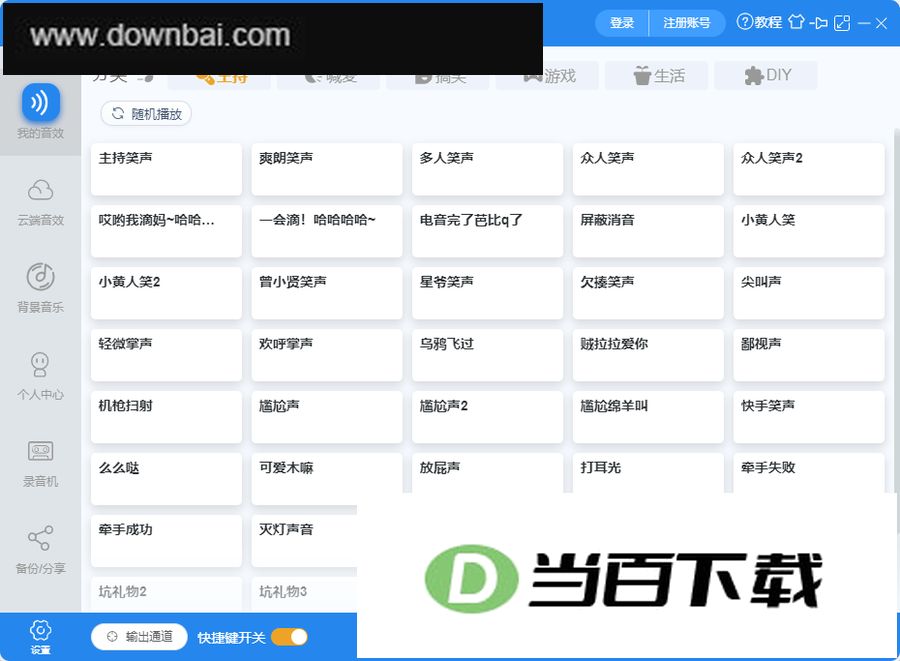This screenshot has height=661, width=900.
Task: Open the 输出通道 selector
Action: pyautogui.click(x=139, y=637)
